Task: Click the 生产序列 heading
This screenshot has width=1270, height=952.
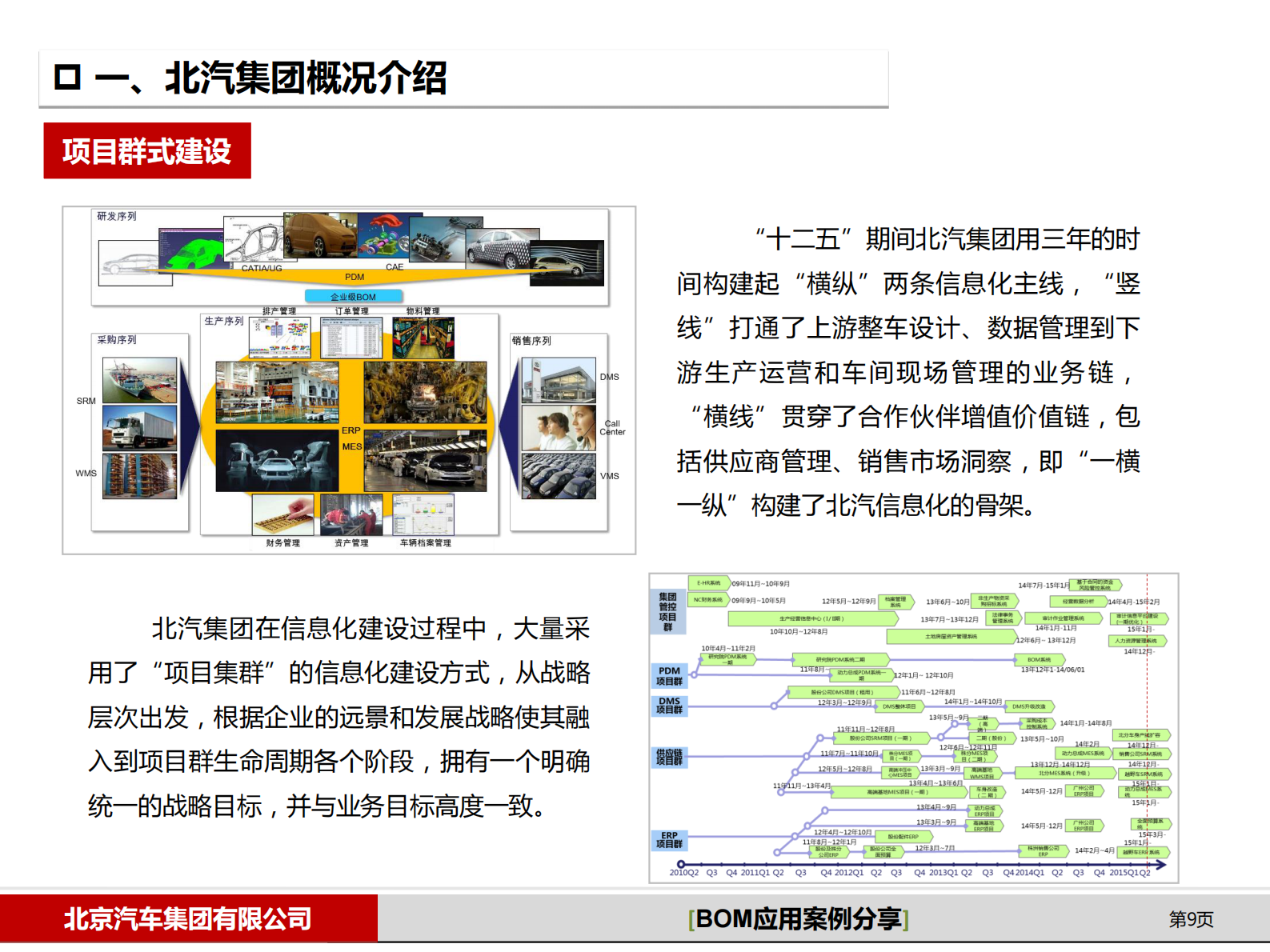Action: click(224, 321)
